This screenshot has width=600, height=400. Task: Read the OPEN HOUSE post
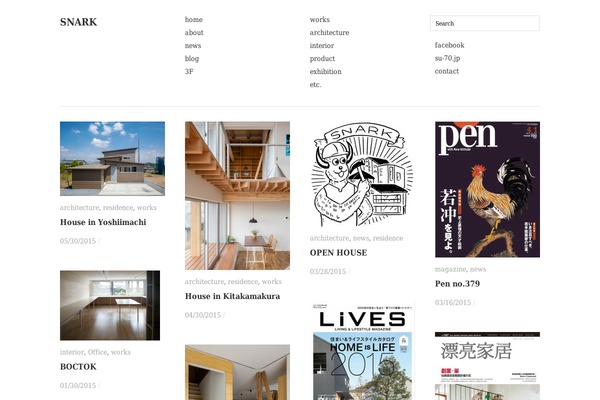pyautogui.click(x=338, y=253)
